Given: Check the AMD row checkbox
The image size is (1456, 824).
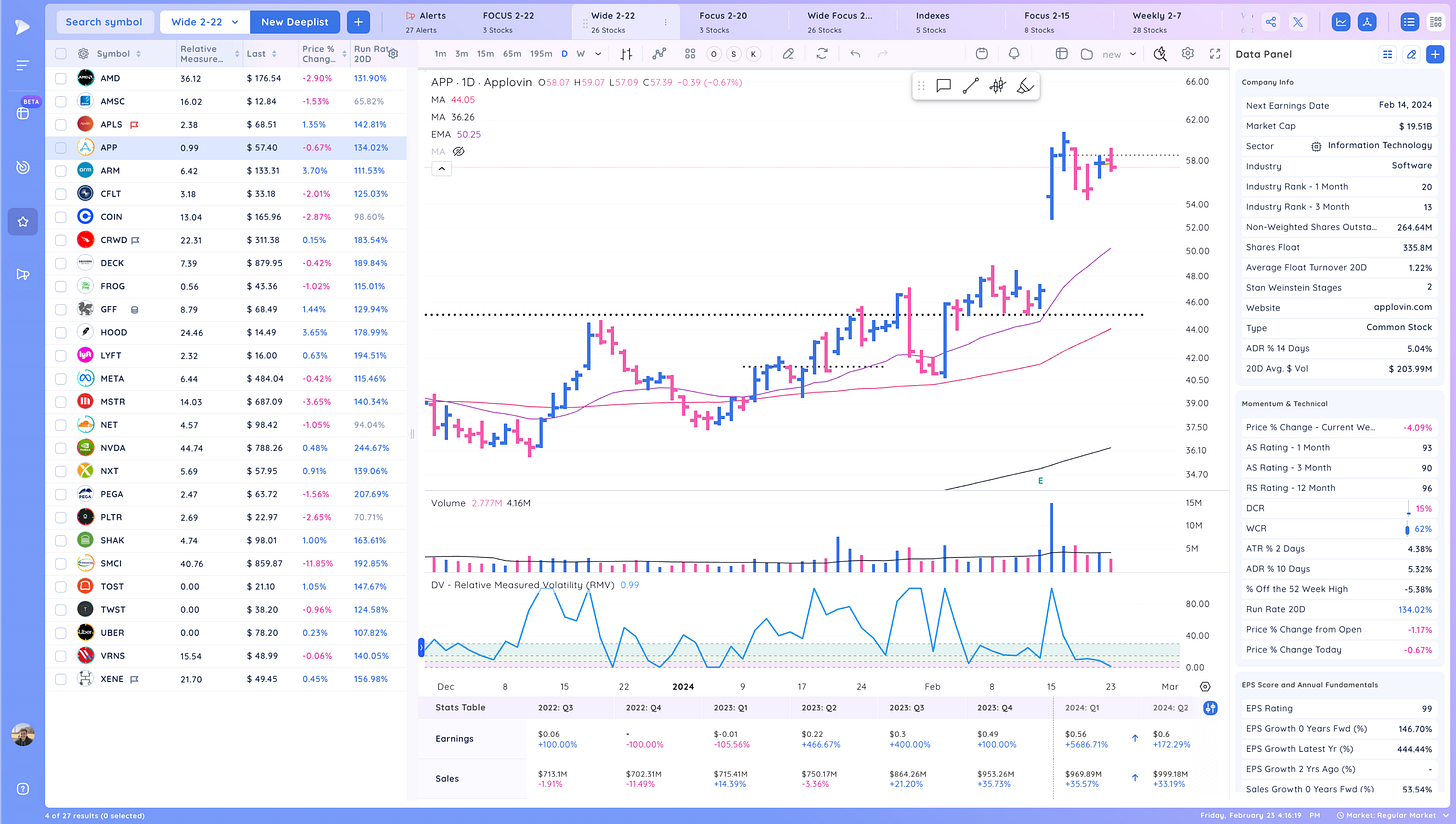Looking at the screenshot, I should [61, 78].
